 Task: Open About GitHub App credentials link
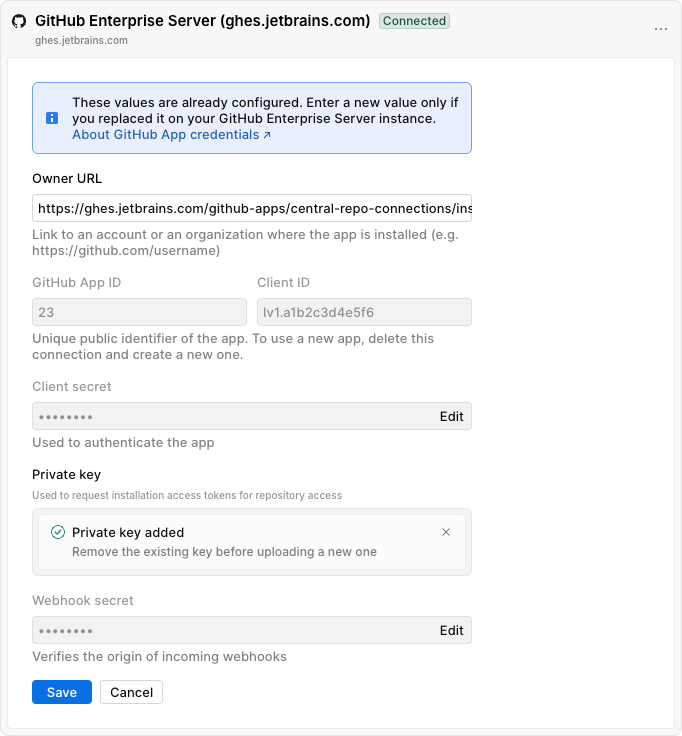pyautogui.click(x=171, y=135)
